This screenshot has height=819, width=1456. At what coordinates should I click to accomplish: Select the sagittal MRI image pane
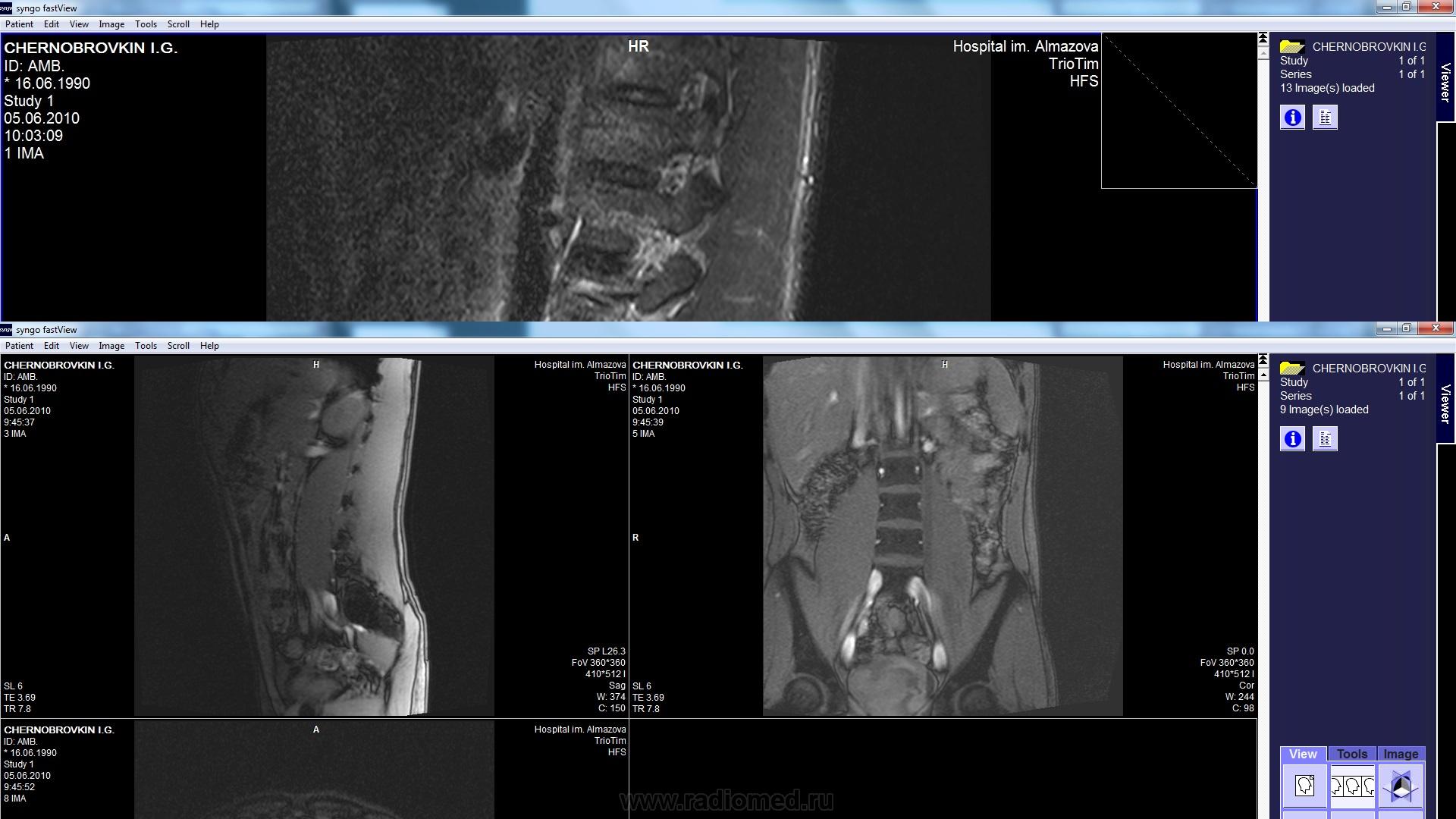point(314,535)
